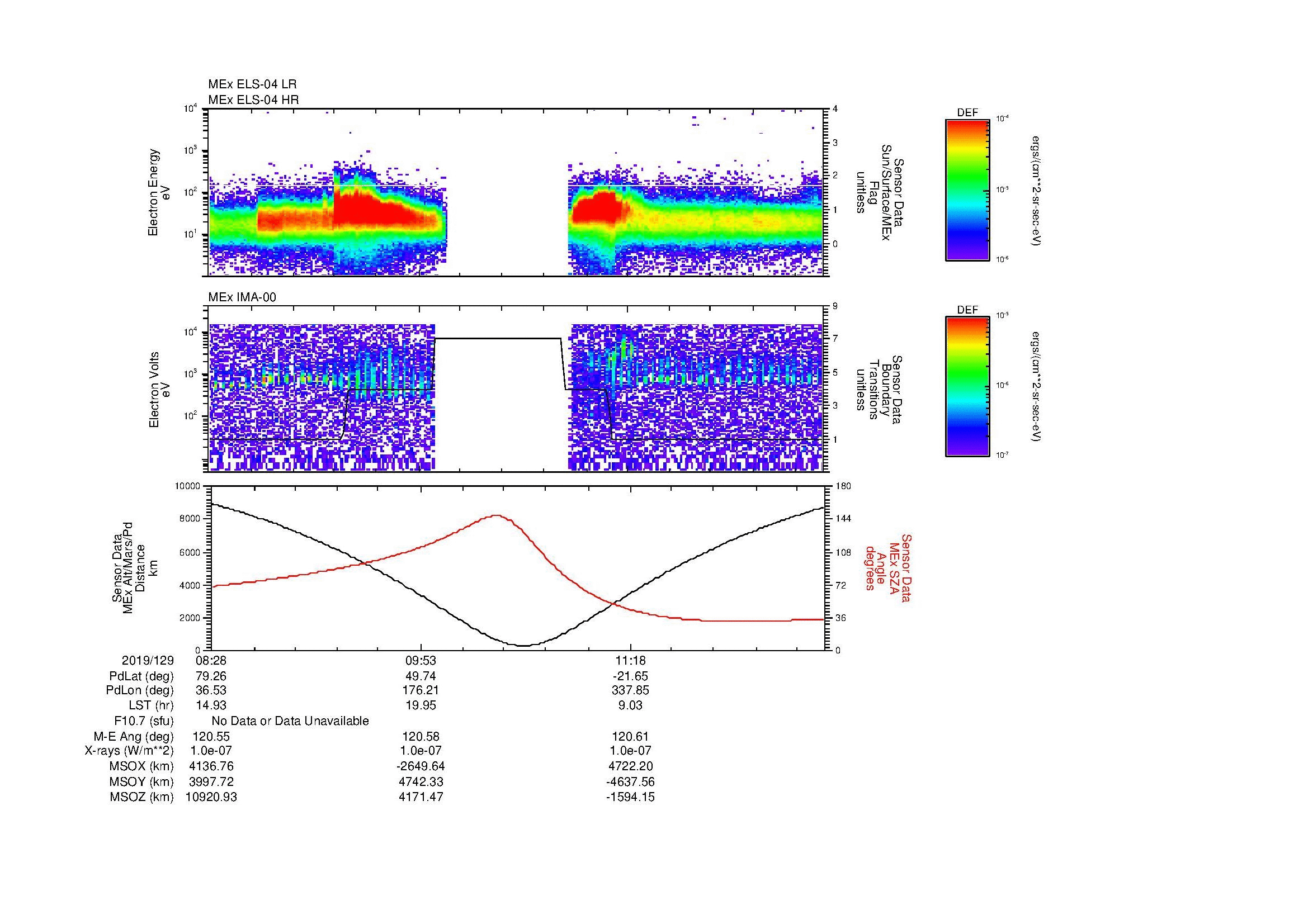Click the LST value 9.03
Viewport: 1308px width, 924px height.
point(630,706)
